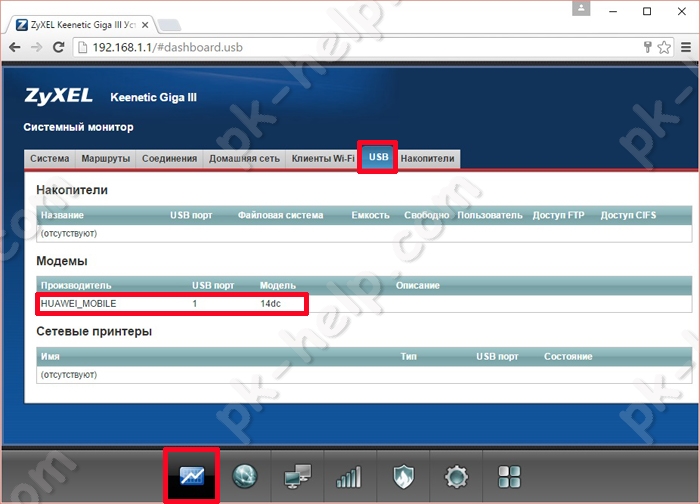
Task: Select the USB tab
Action: [x=378, y=157]
